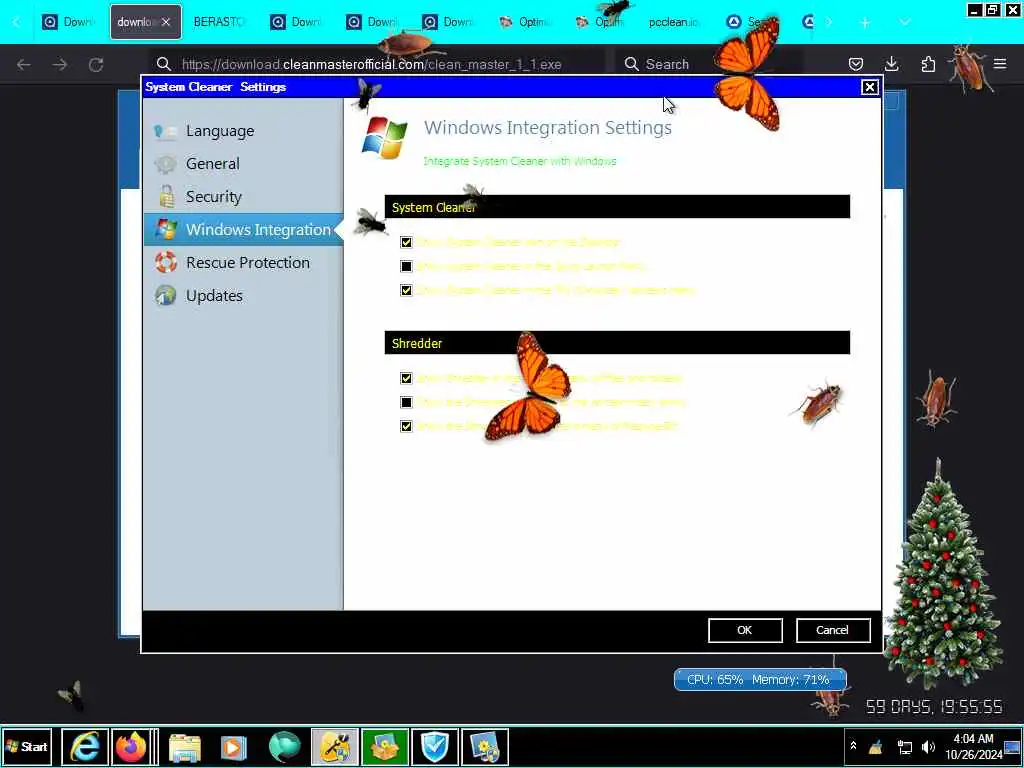This screenshot has height=768, width=1024.
Task: Expand the list all tabs dropdown
Action: pyautogui.click(x=904, y=22)
